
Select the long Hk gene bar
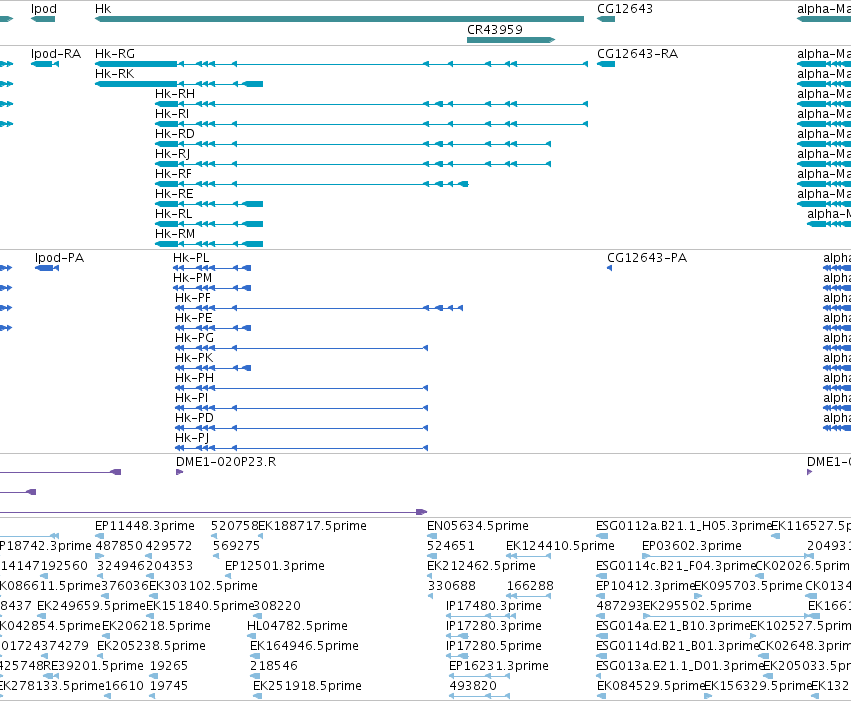tap(339, 19)
